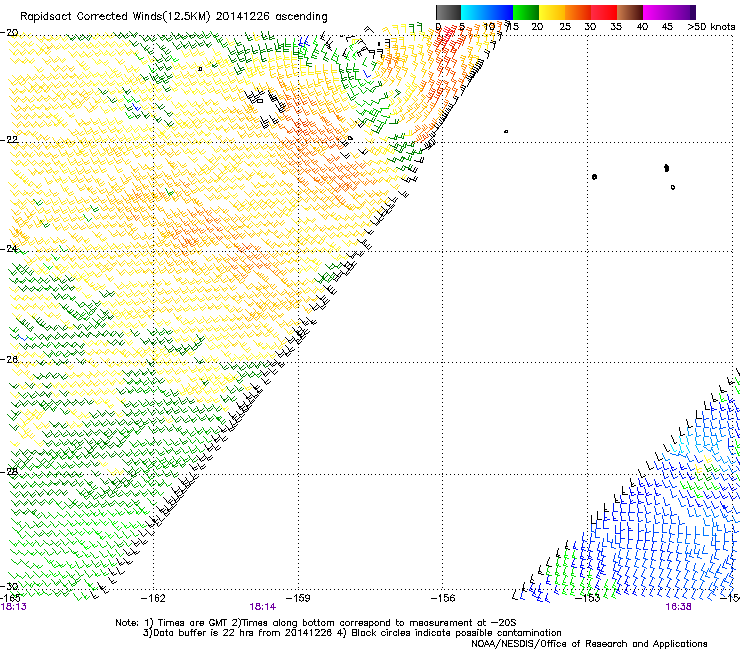Select the yellow 20-25 knots color segment
Viewport: 740px width, 650px height.
click(x=552, y=12)
